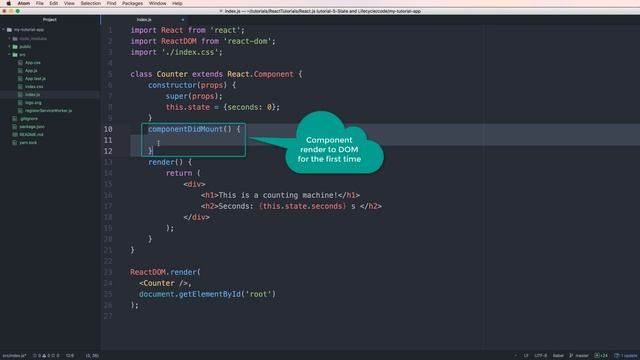Close the index.js editor tab
Screen dimensions: 640x360
tap(182, 20)
